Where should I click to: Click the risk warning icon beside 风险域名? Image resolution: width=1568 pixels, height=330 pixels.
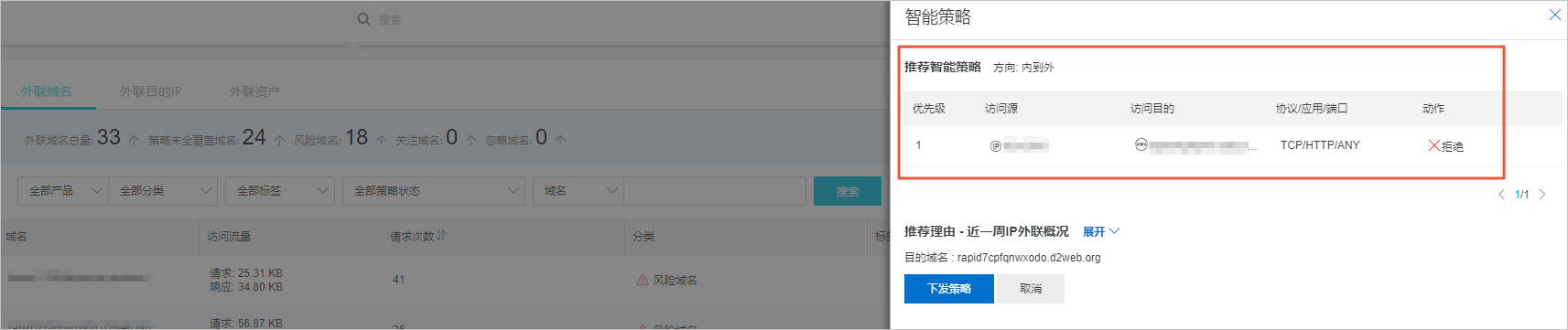[643, 280]
